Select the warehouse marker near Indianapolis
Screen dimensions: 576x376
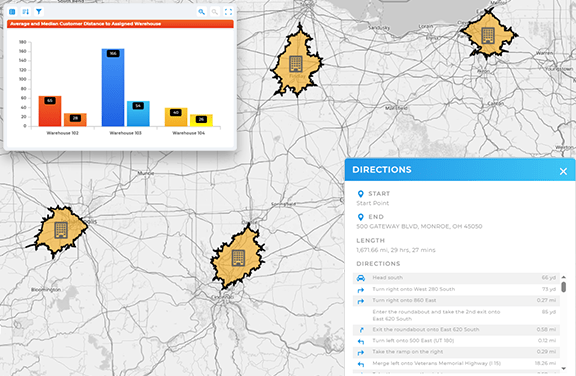pyautogui.click(x=61, y=230)
